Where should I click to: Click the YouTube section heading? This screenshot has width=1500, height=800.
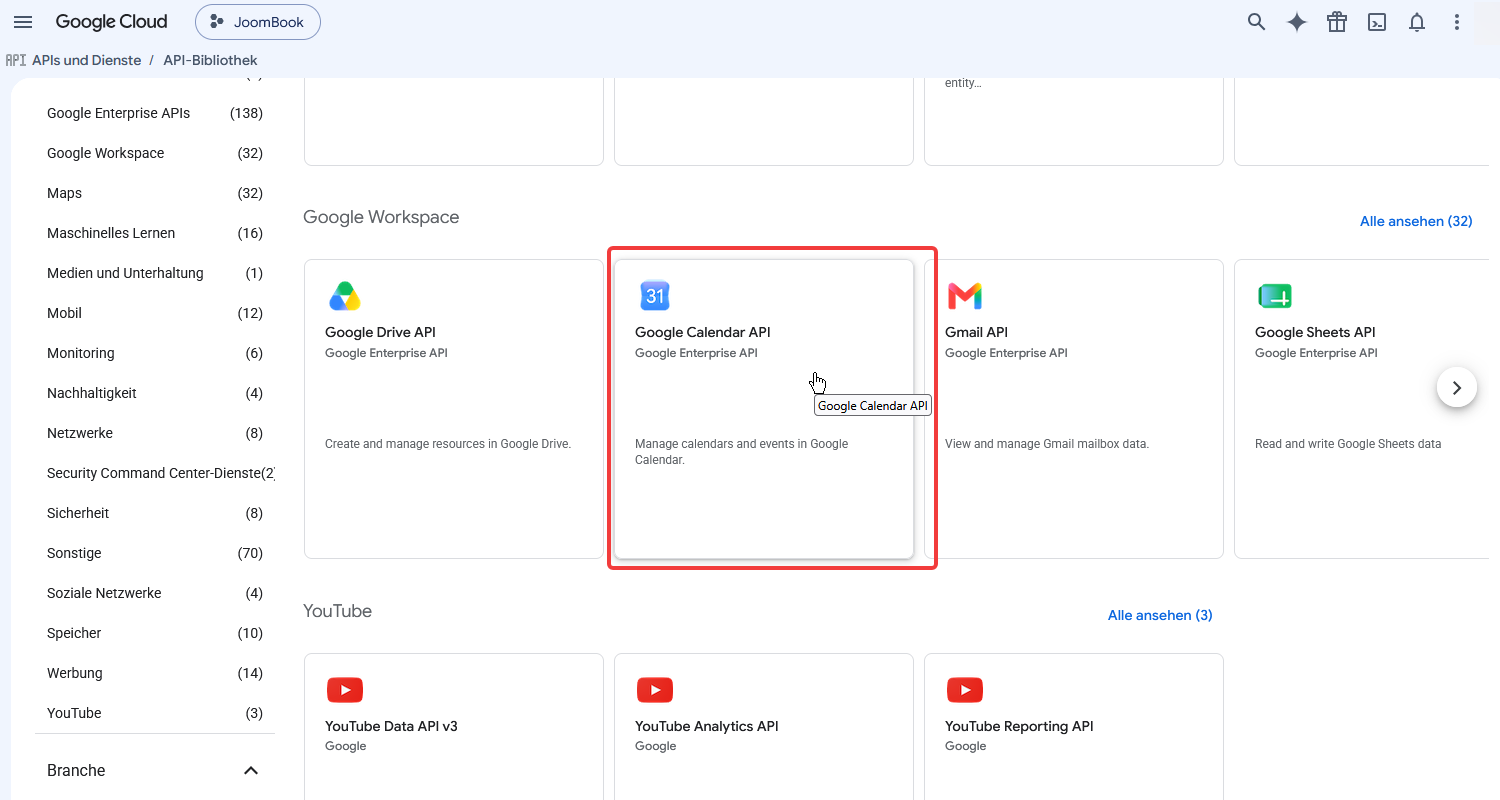(x=337, y=611)
